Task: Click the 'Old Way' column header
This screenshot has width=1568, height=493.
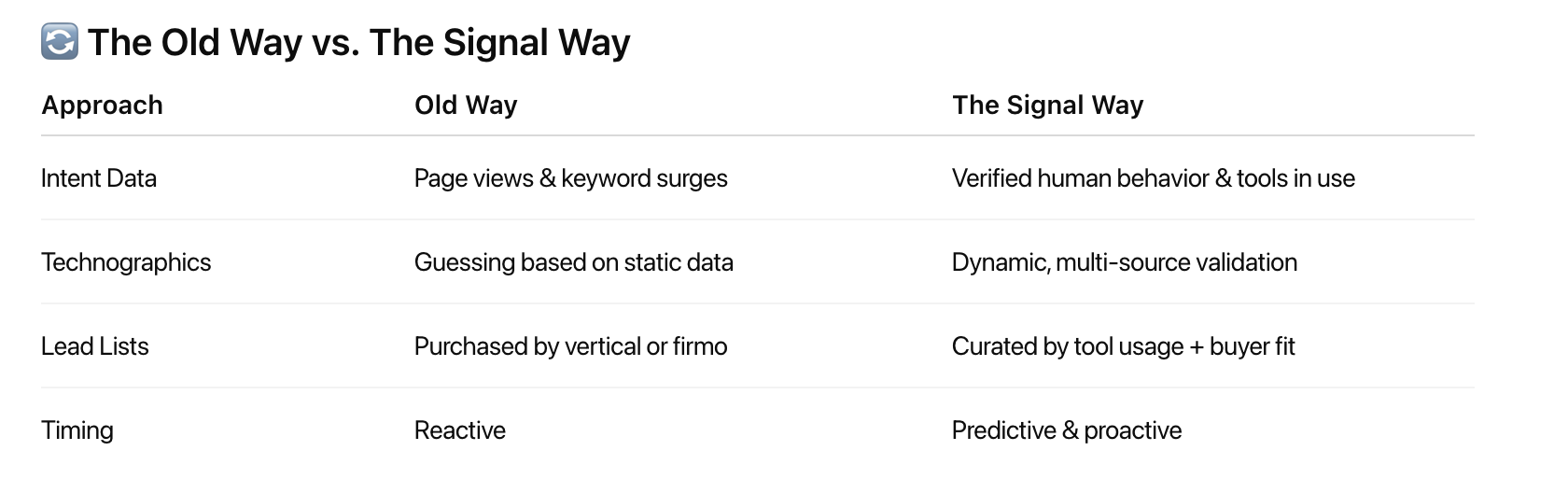Action: click(466, 106)
